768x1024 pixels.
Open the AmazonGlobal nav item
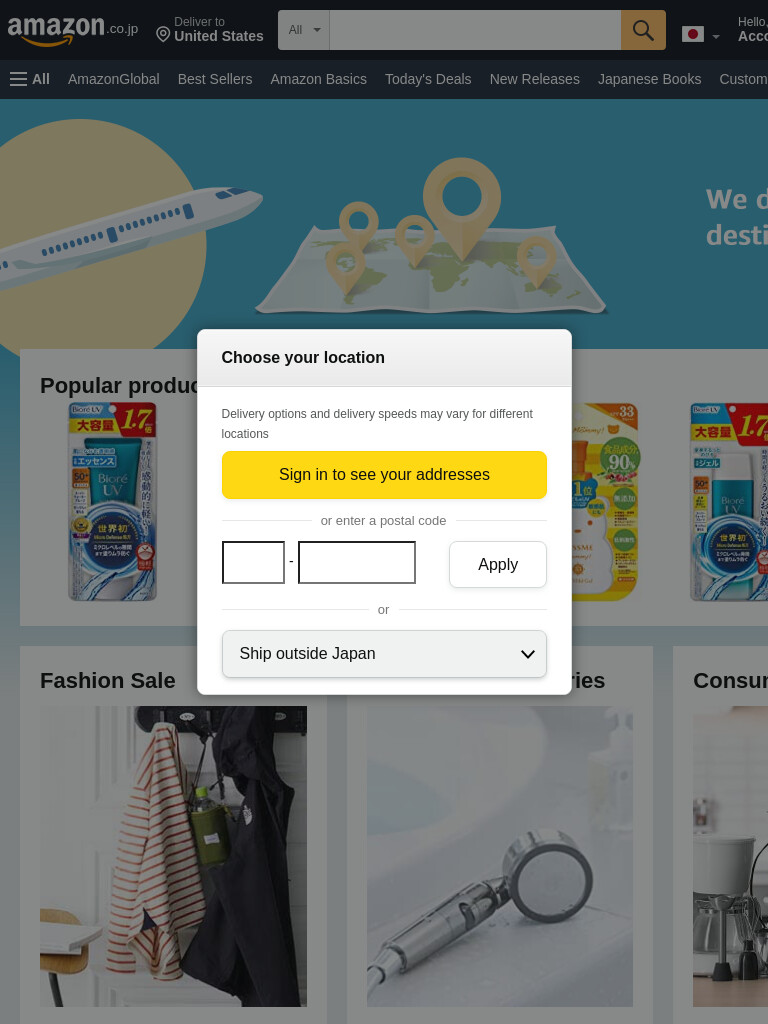(x=114, y=79)
